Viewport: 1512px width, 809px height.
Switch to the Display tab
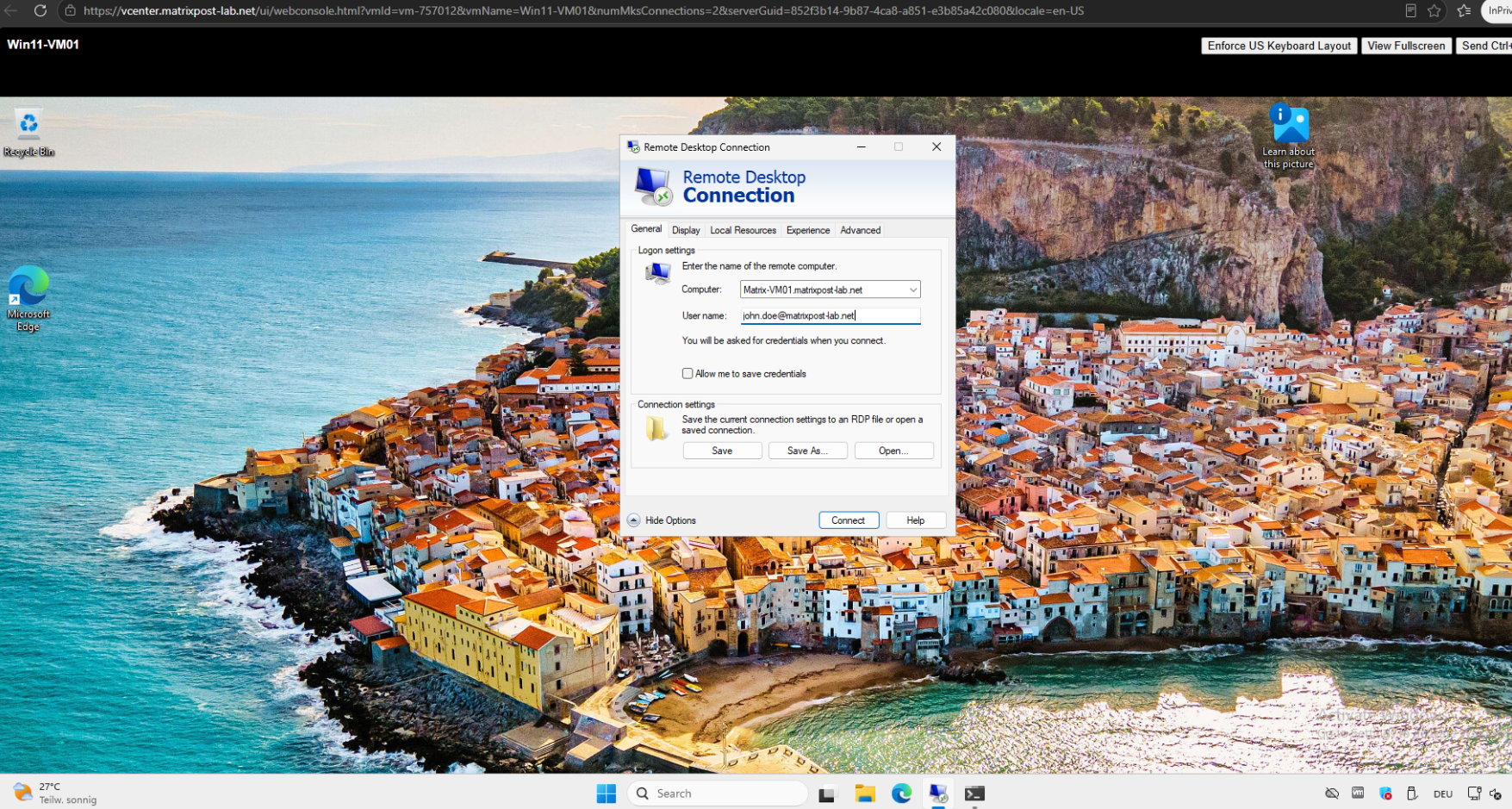pos(686,230)
